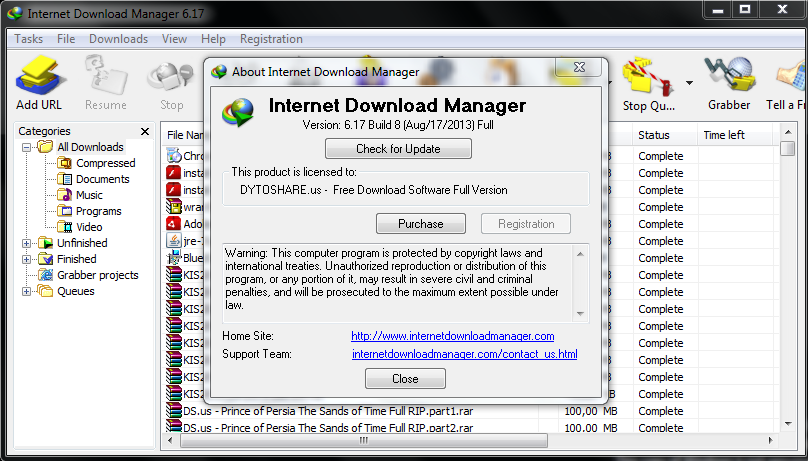The image size is (809, 461).
Task: Expand the Queues tree node
Action: [x=26, y=291]
